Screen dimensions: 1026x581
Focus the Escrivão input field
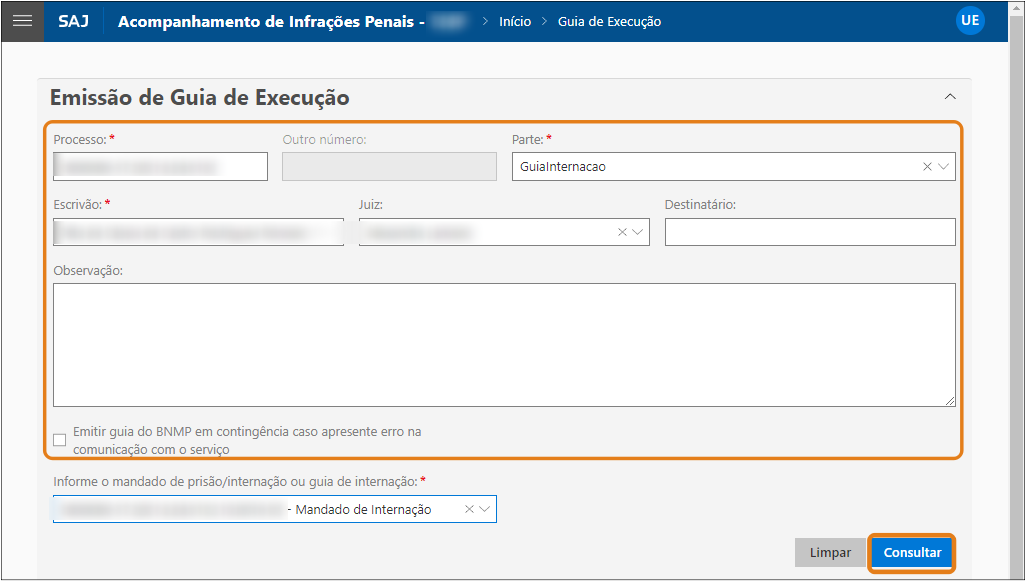(x=198, y=232)
